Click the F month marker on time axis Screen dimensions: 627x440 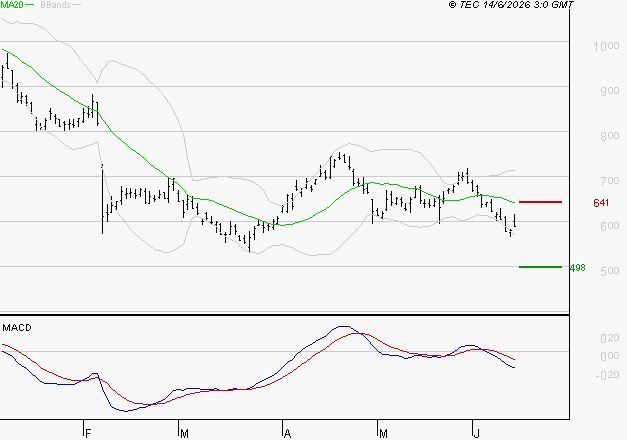88,434
